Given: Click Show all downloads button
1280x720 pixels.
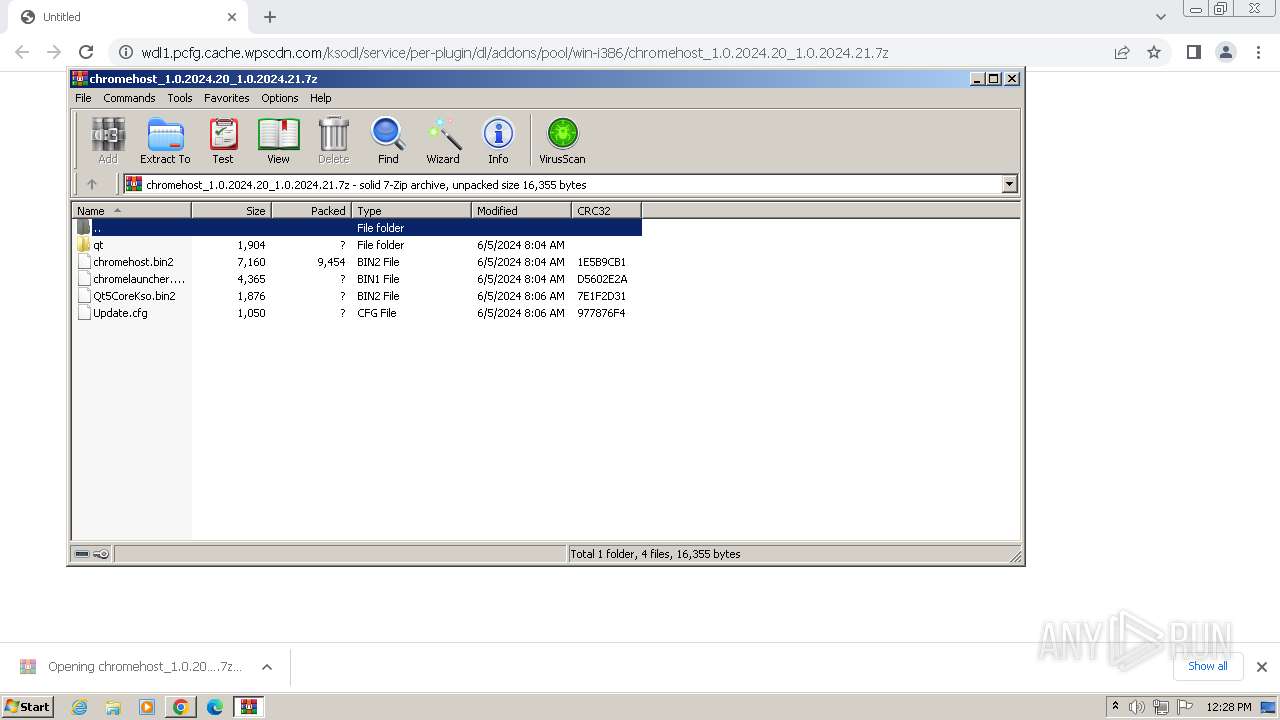Looking at the screenshot, I should [1208, 666].
